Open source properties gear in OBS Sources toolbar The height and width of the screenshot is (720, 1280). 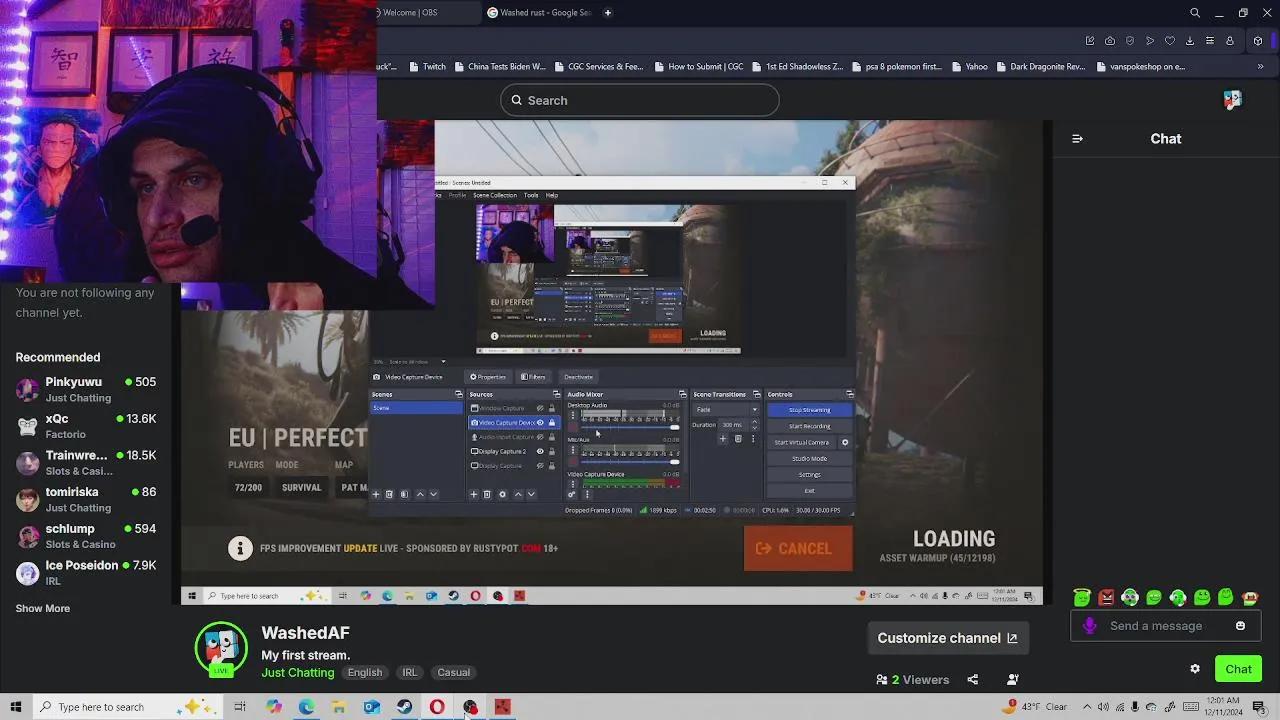tap(502, 494)
